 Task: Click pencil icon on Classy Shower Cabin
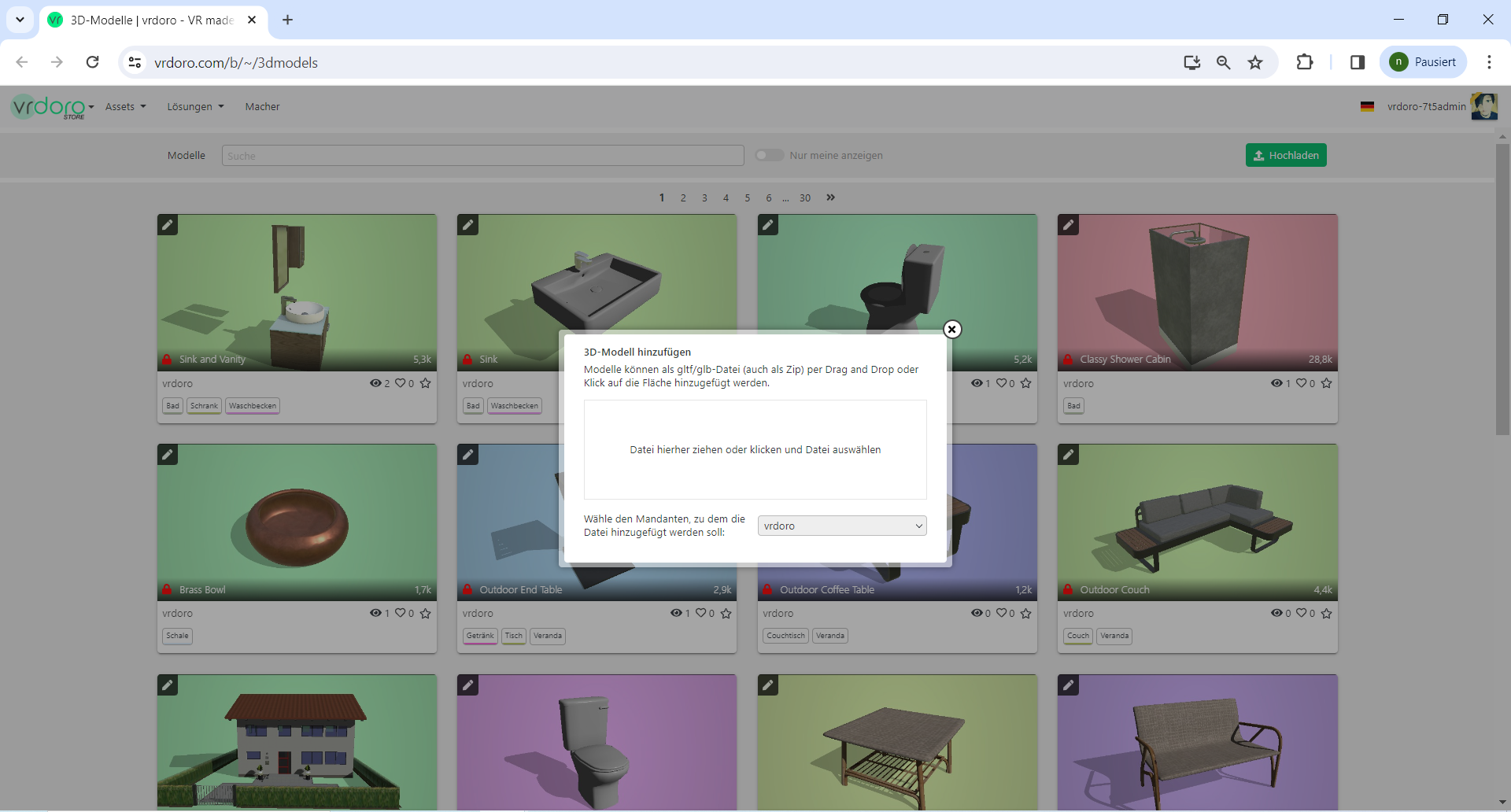(1068, 225)
